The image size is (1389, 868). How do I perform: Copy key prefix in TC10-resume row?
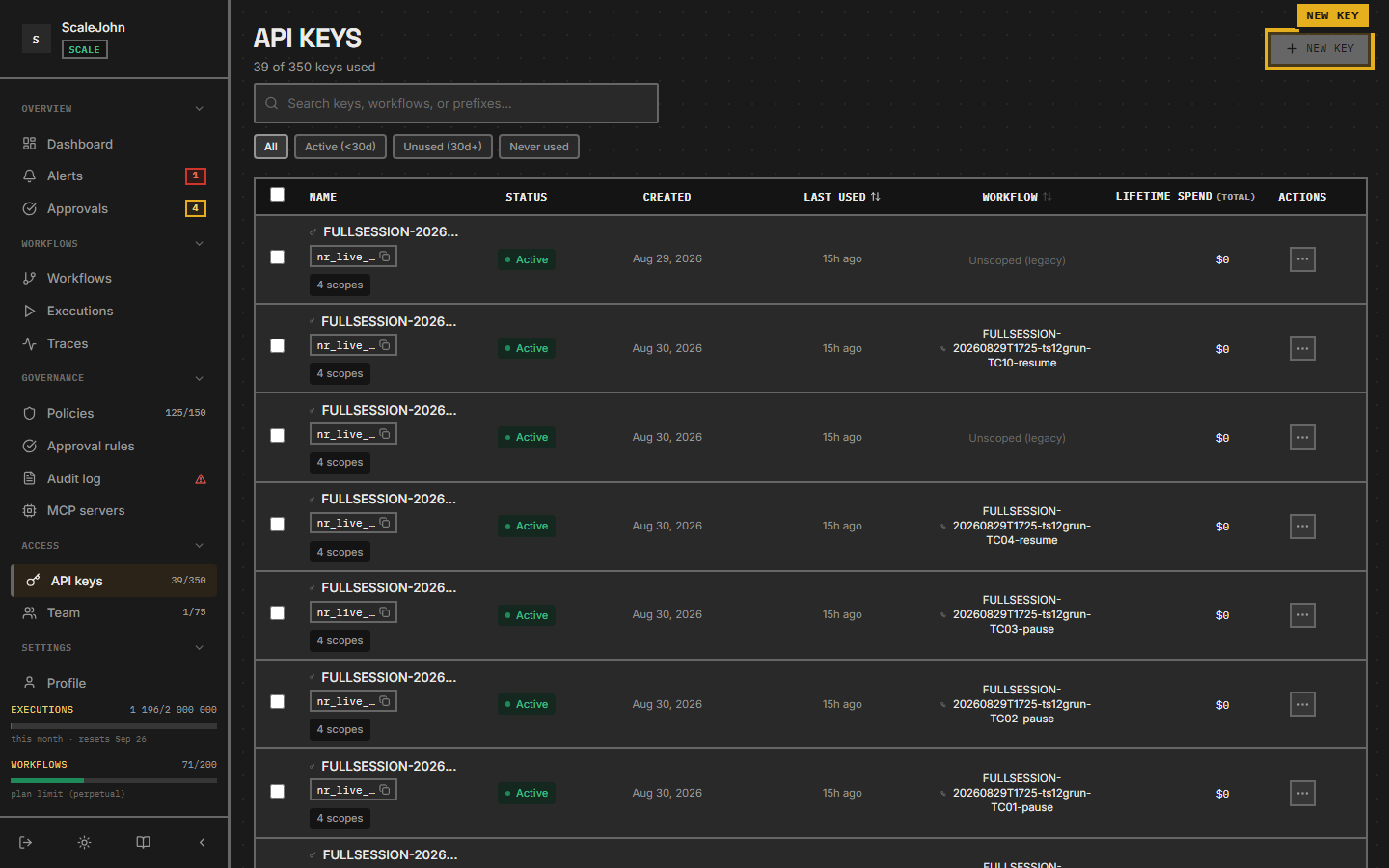385,345
